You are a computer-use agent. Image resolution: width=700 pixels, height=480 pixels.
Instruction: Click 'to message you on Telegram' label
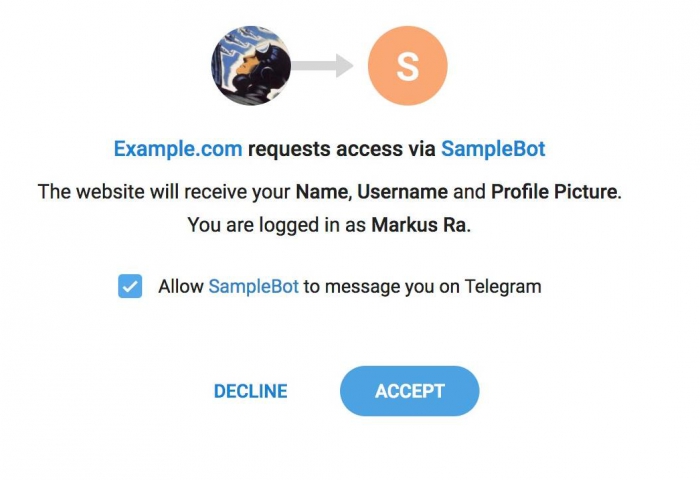pos(422,287)
